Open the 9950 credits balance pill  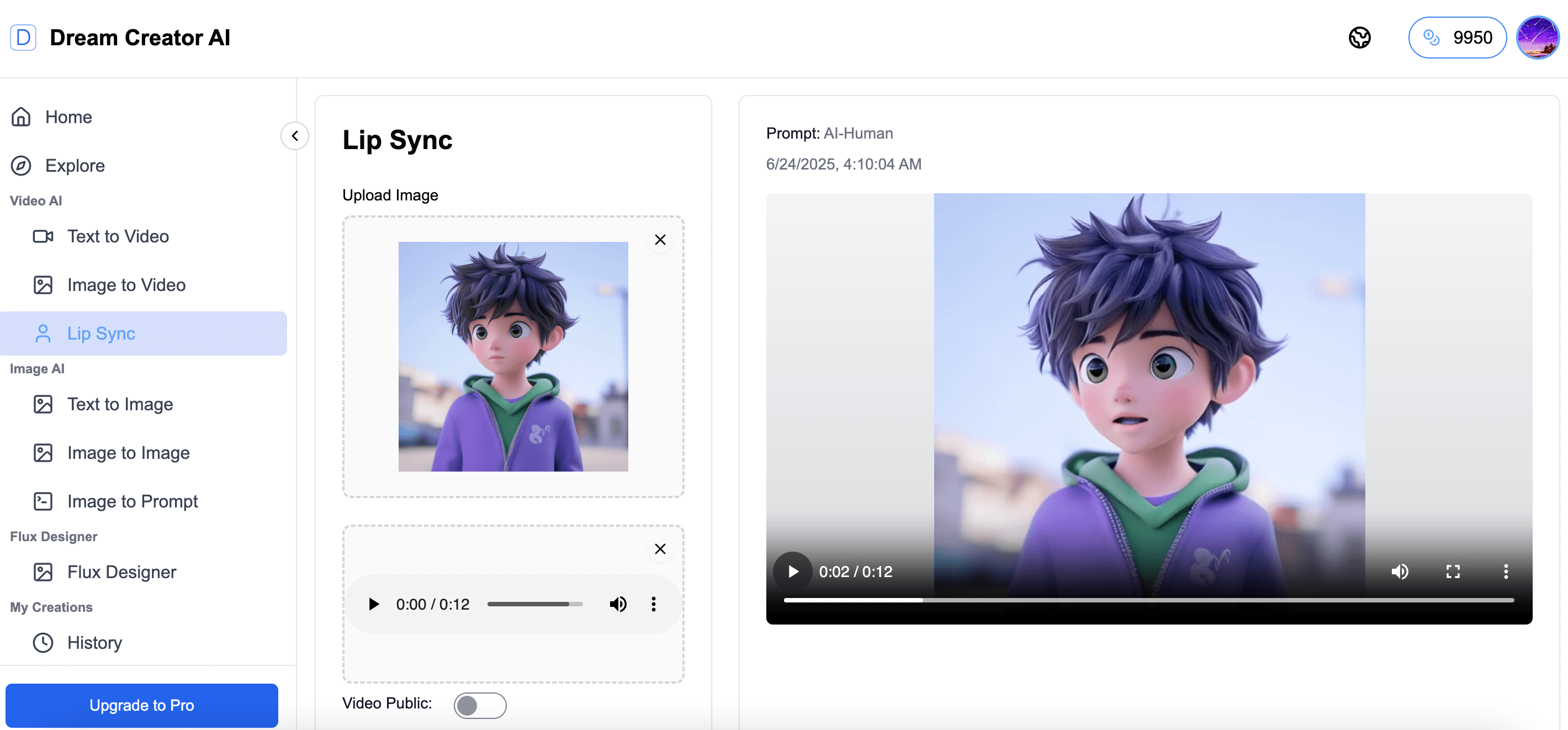(x=1456, y=38)
